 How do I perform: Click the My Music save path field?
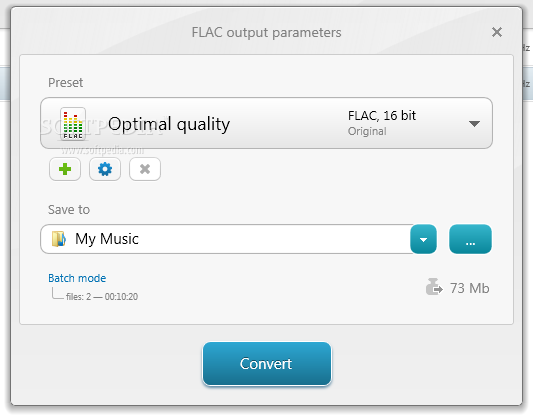[226, 239]
